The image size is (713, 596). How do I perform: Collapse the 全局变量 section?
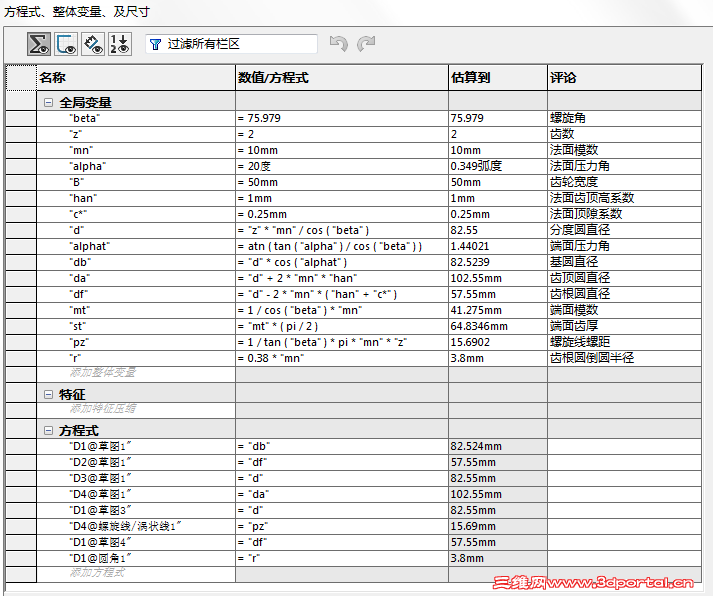click(48, 103)
